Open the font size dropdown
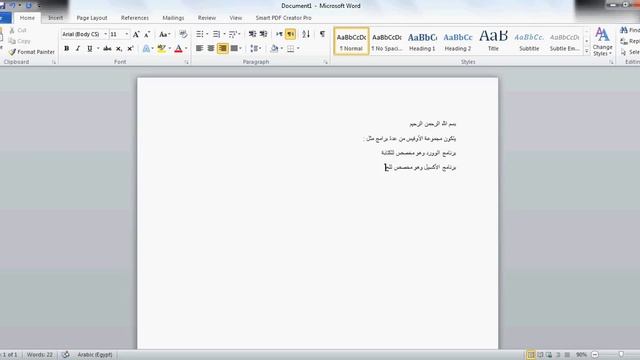The height and width of the screenshot is (360, 640). pos(127,34)
